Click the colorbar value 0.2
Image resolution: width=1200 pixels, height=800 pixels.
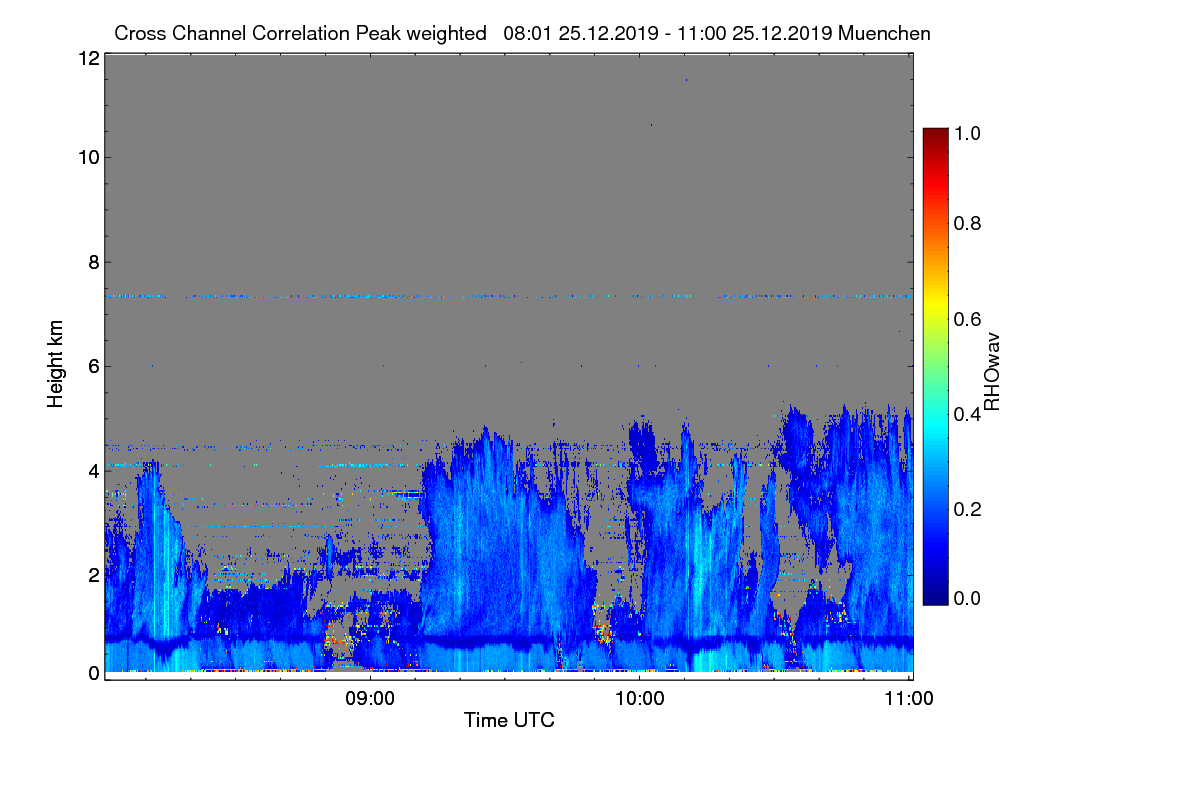click(x=969, y=508)
